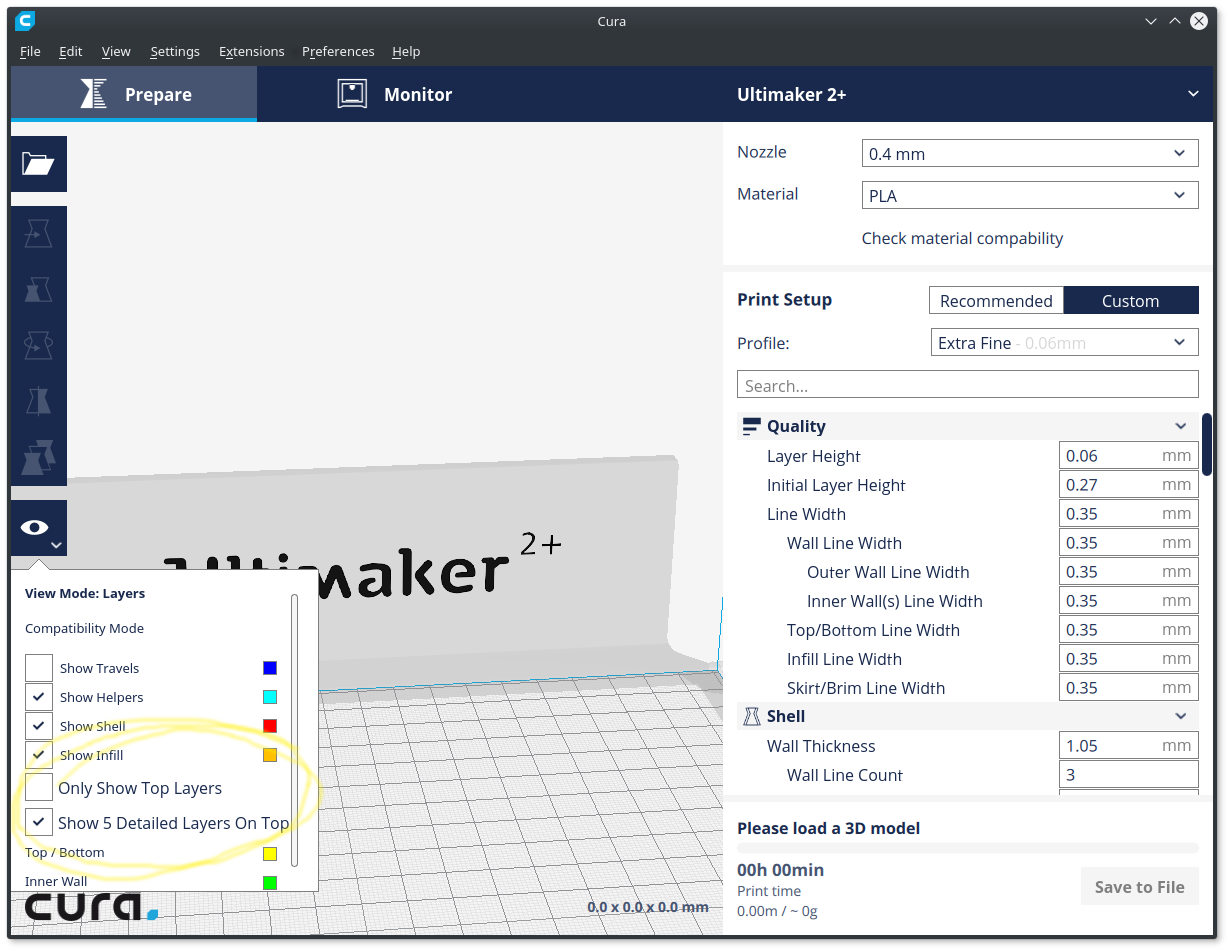Open the view mode eye icon

(x=39, y=528)
